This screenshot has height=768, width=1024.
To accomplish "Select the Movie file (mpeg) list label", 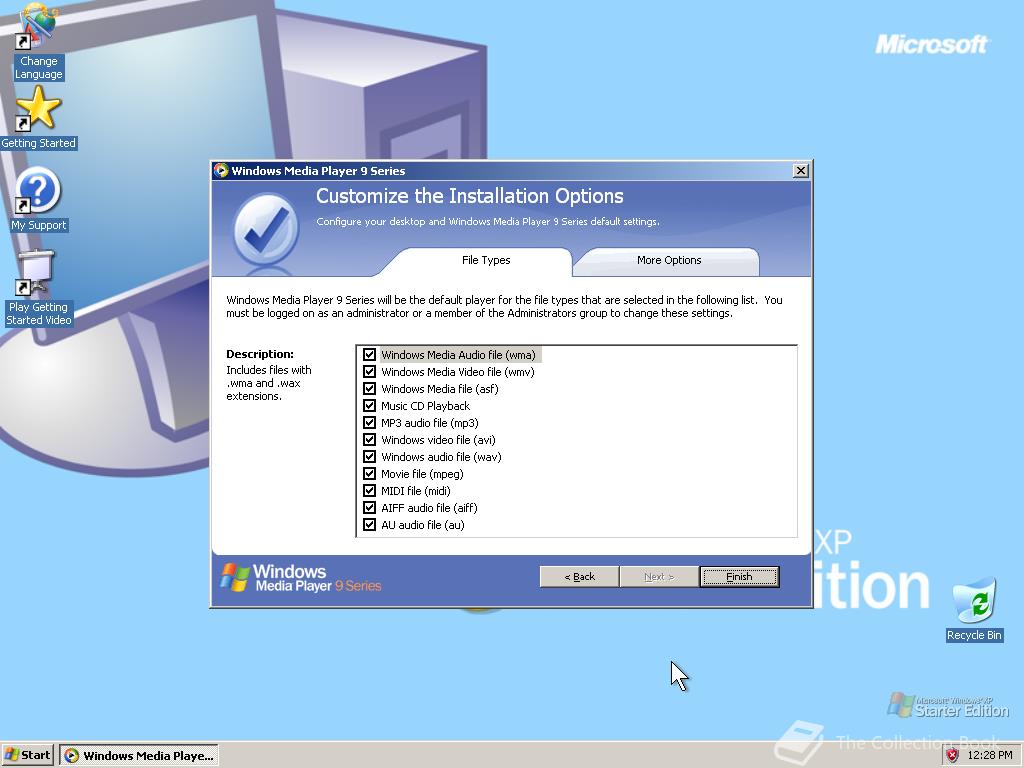I will click(x=422, y=473).
